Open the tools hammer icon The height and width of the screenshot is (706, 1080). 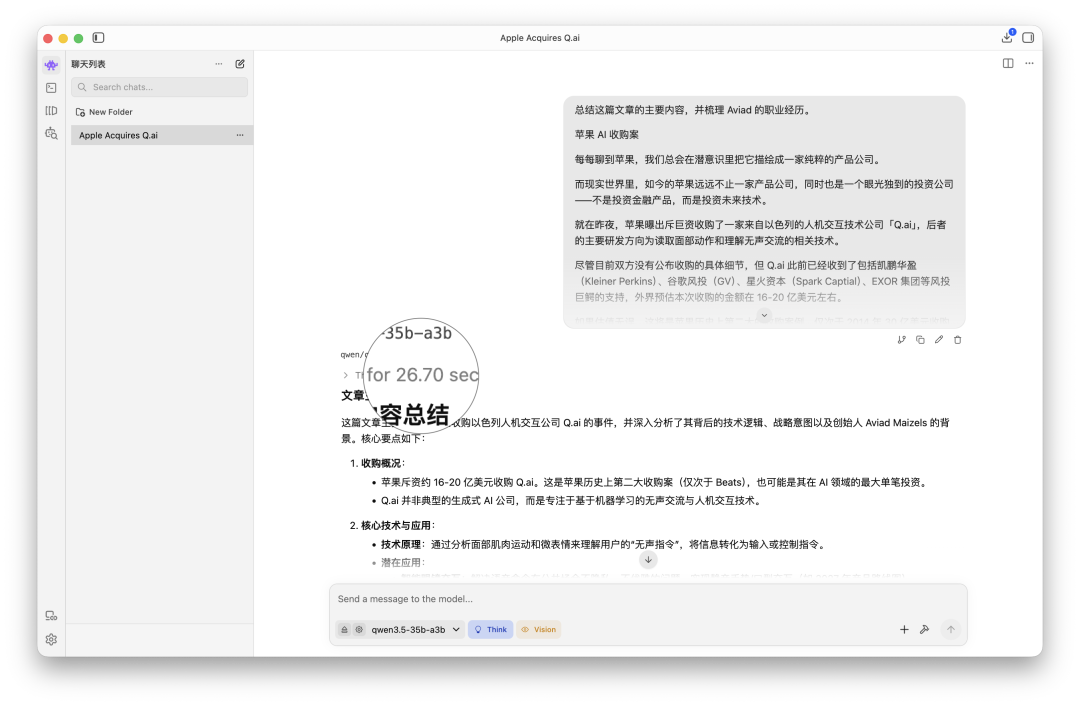(924, 630)
